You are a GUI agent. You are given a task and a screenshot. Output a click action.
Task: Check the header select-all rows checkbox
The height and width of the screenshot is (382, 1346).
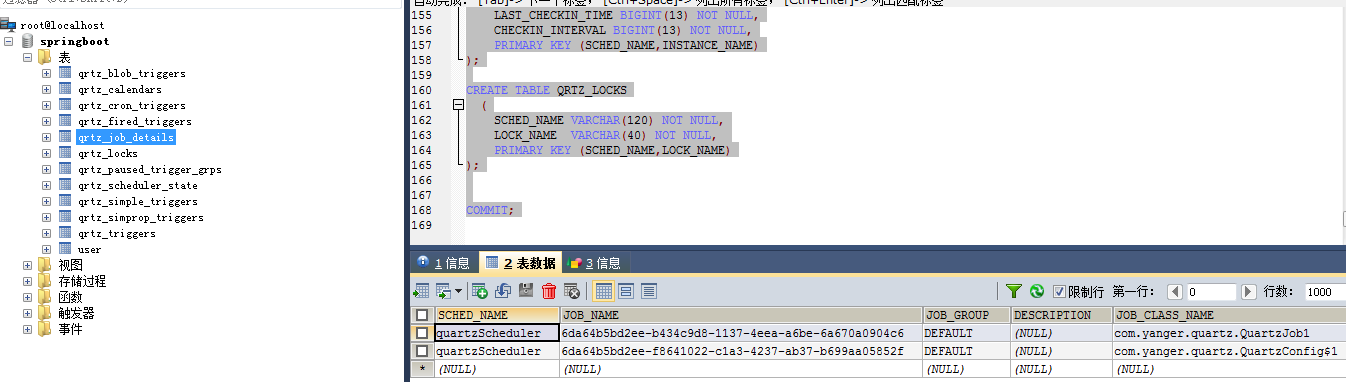(423, 315)
